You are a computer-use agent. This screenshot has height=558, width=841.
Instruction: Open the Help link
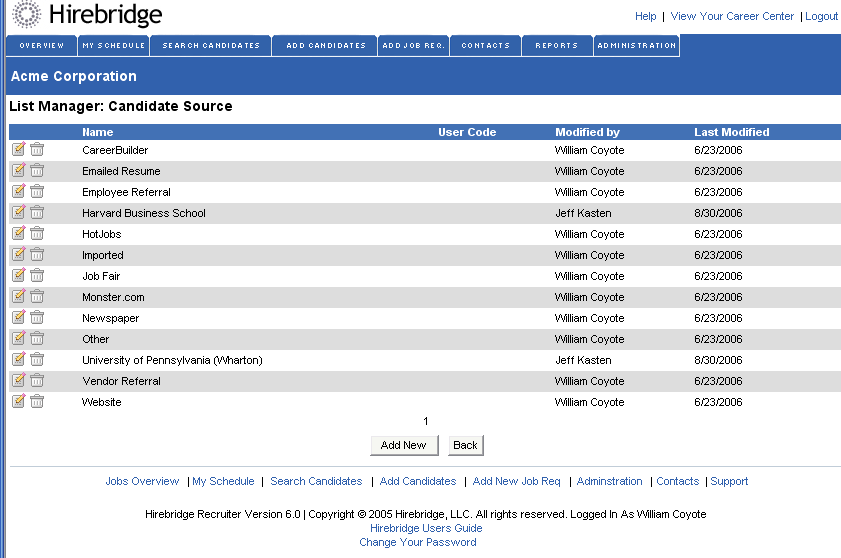click(645, 16)
